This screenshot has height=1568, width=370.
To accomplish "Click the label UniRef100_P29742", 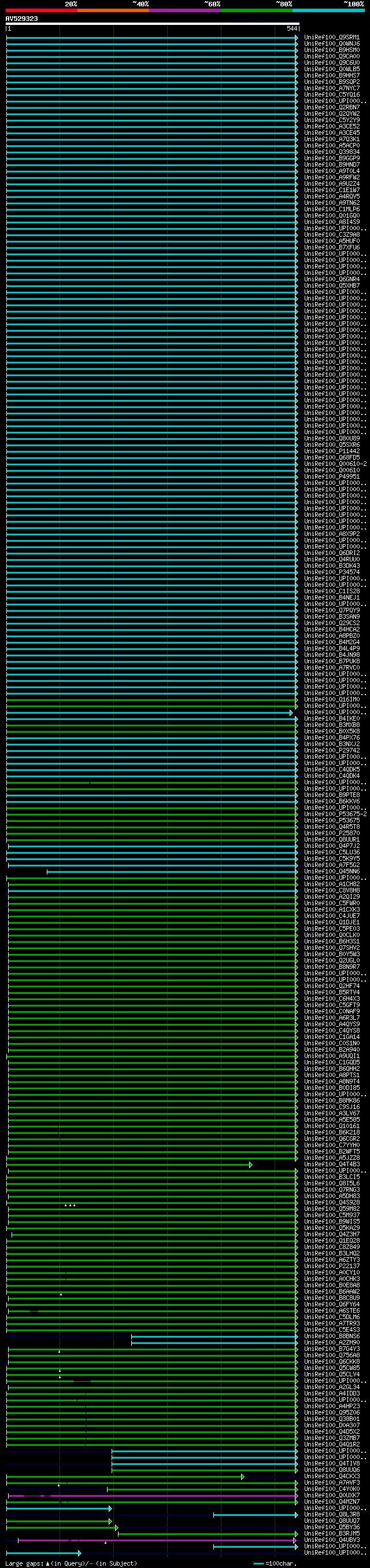I will 332,751.
